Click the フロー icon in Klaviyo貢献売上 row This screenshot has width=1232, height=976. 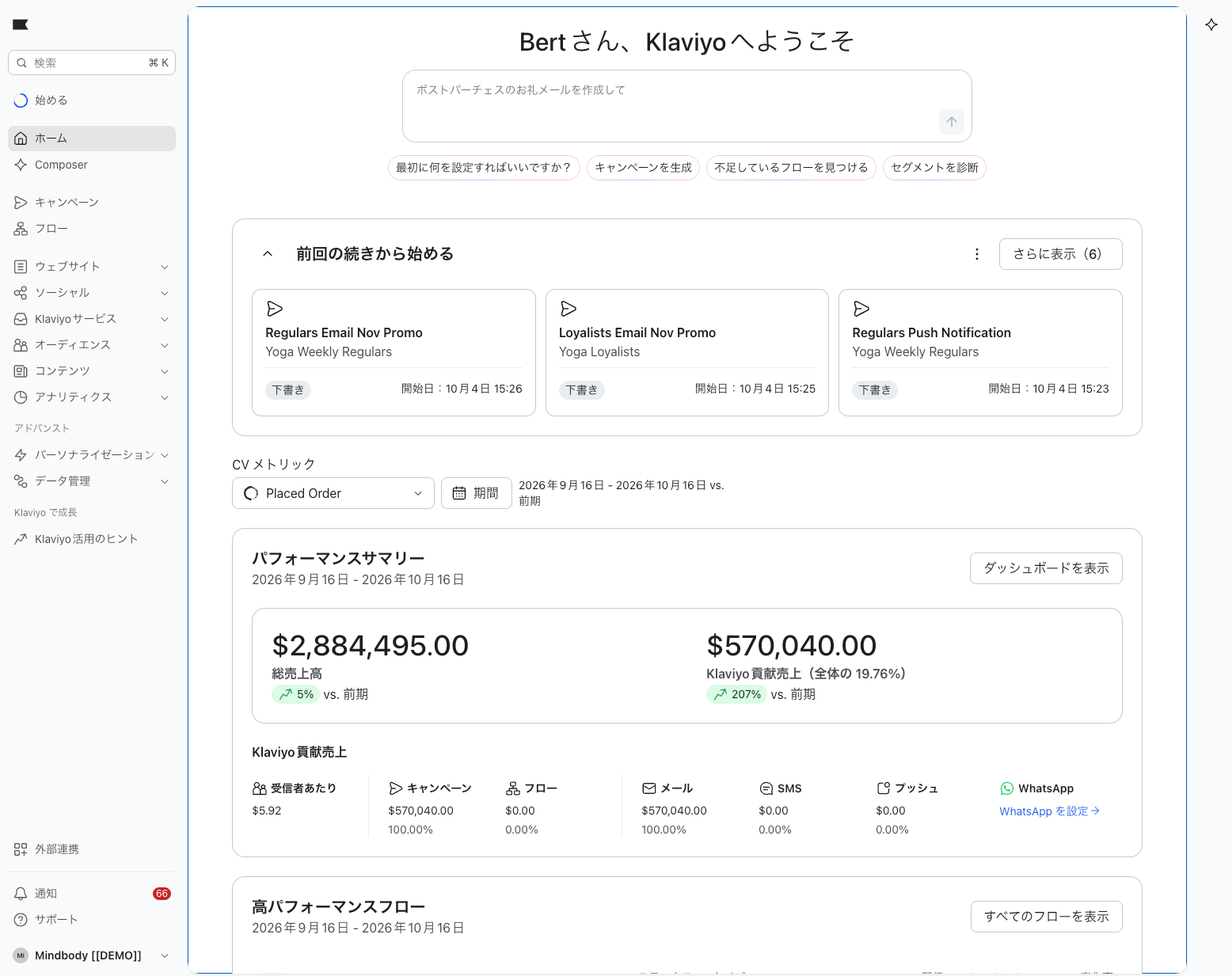click(x=513, y=788)
